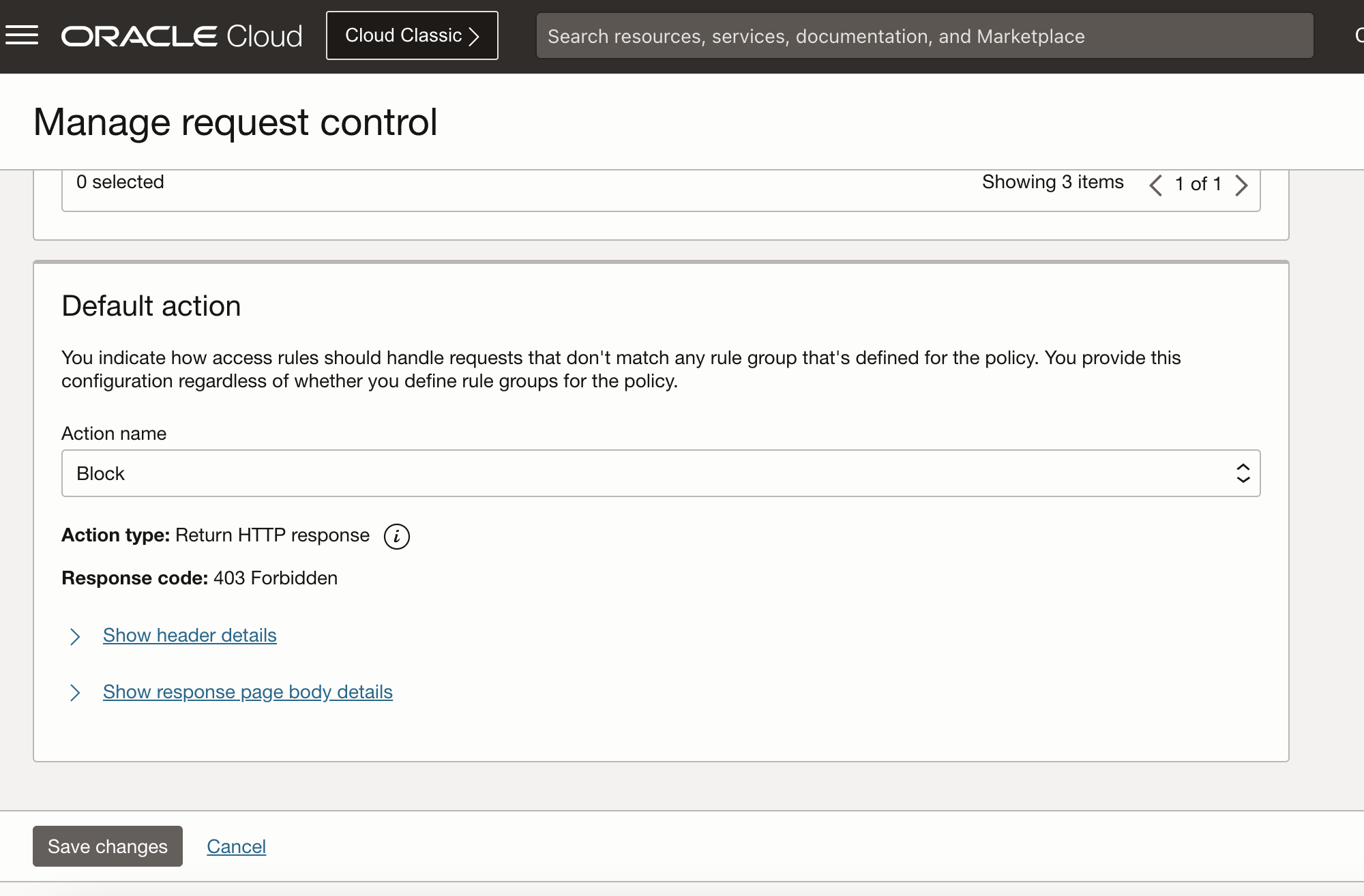Go to next page of items
Image resolution: width=1364 pixels, height=896 pixels.
[1242, 185]
